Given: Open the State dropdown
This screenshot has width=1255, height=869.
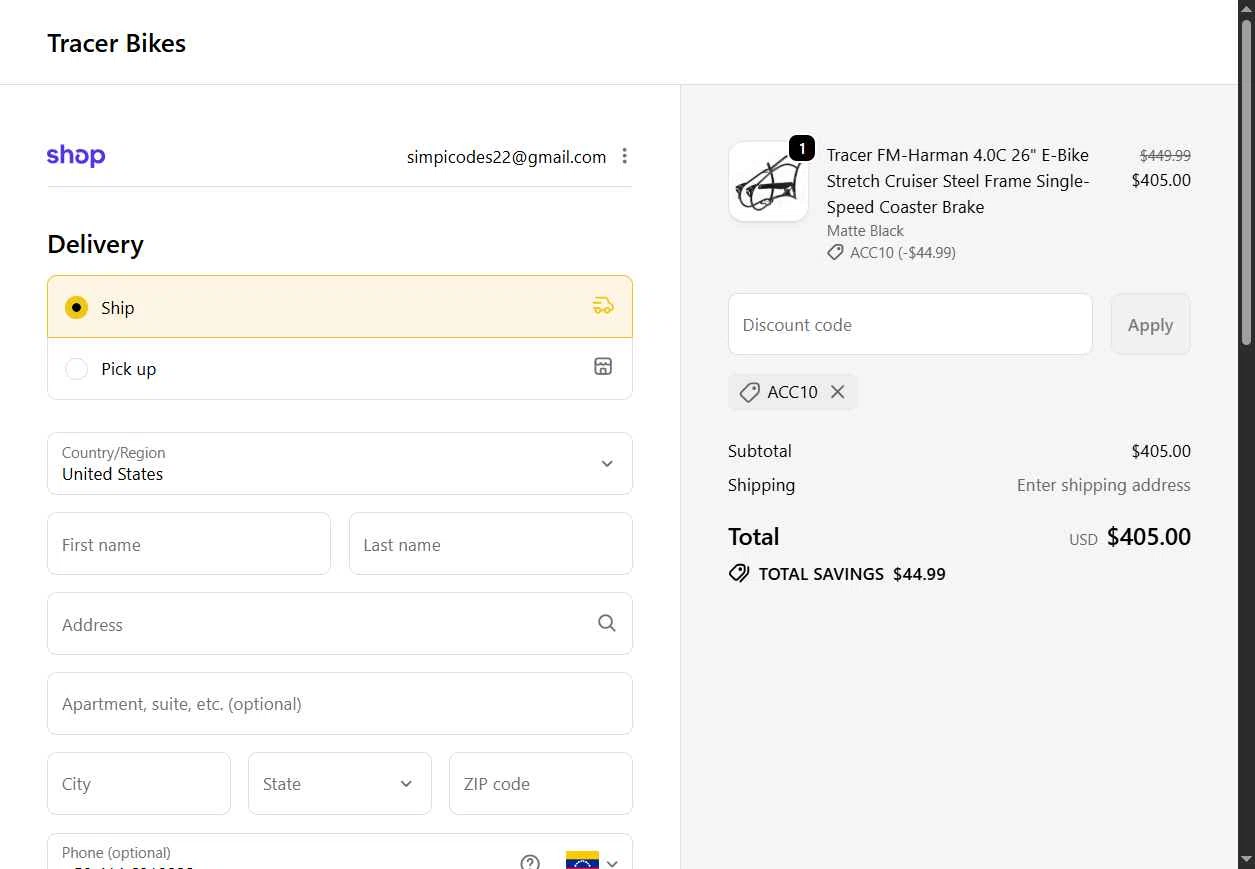Looking at the screenshot, I should coord(340,784).
